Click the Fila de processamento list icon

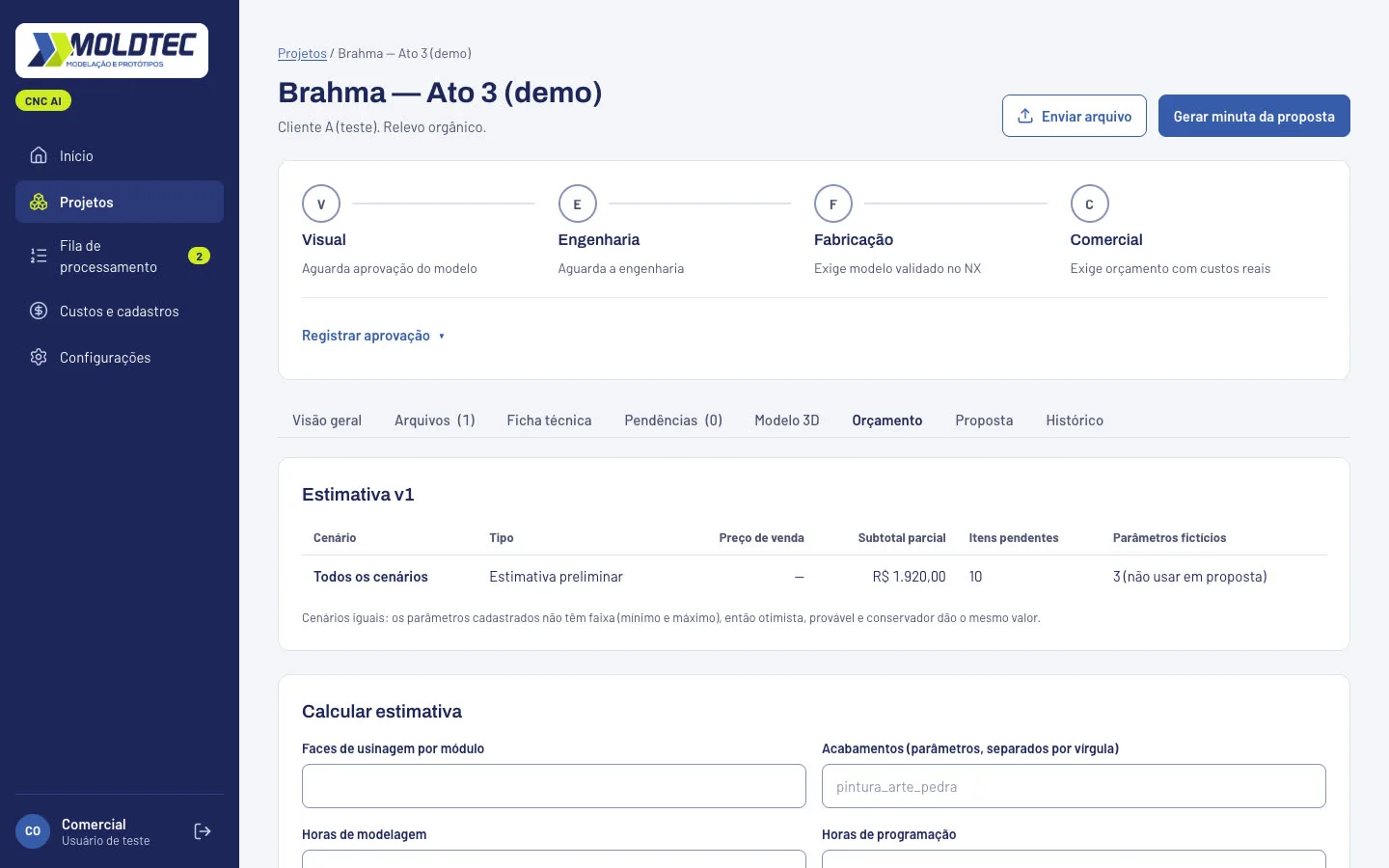point(39,256)
